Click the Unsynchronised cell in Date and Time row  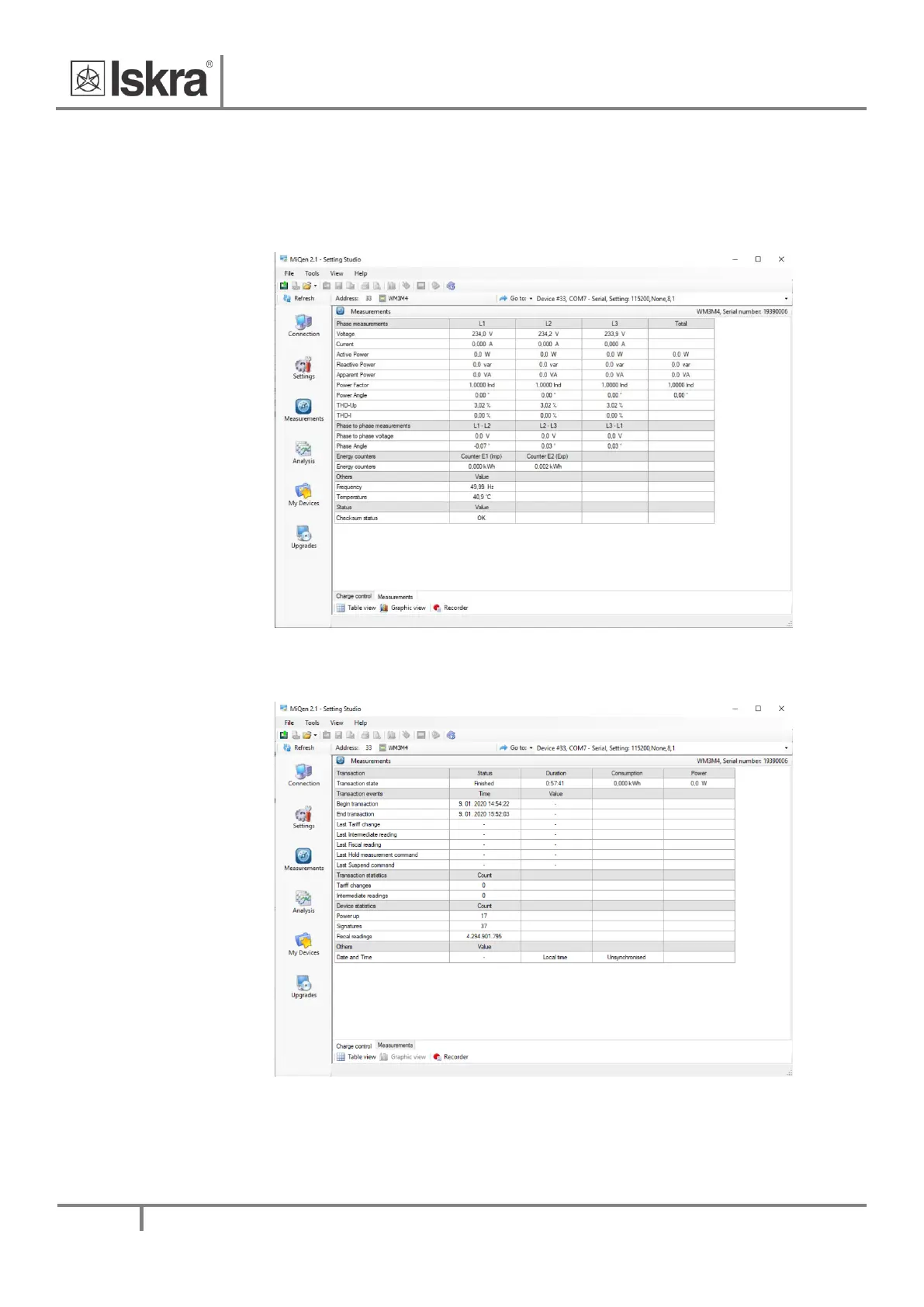click(627, 957)
